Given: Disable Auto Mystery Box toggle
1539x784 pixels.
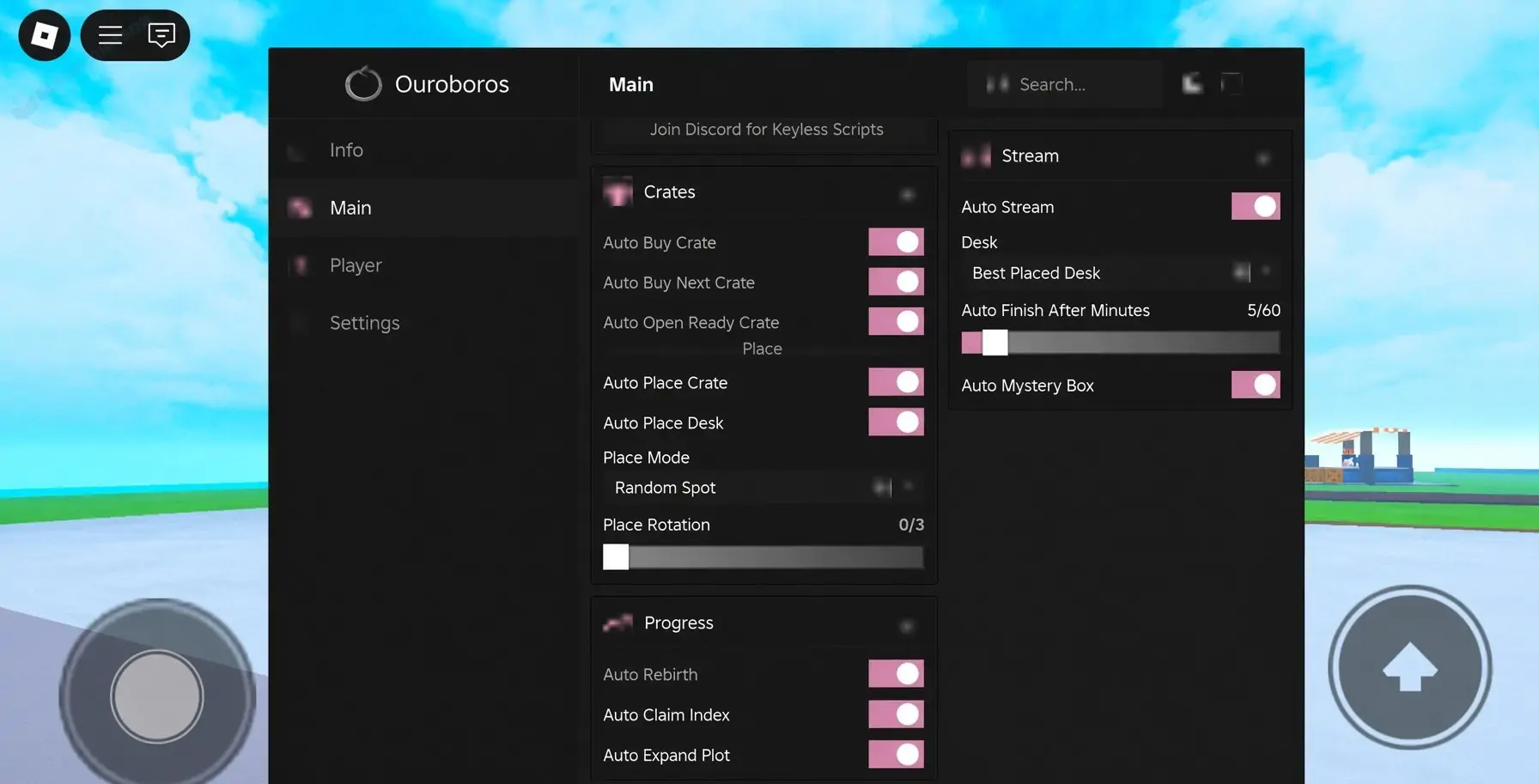Looking at the screenshot, I should pos(1256,385).
